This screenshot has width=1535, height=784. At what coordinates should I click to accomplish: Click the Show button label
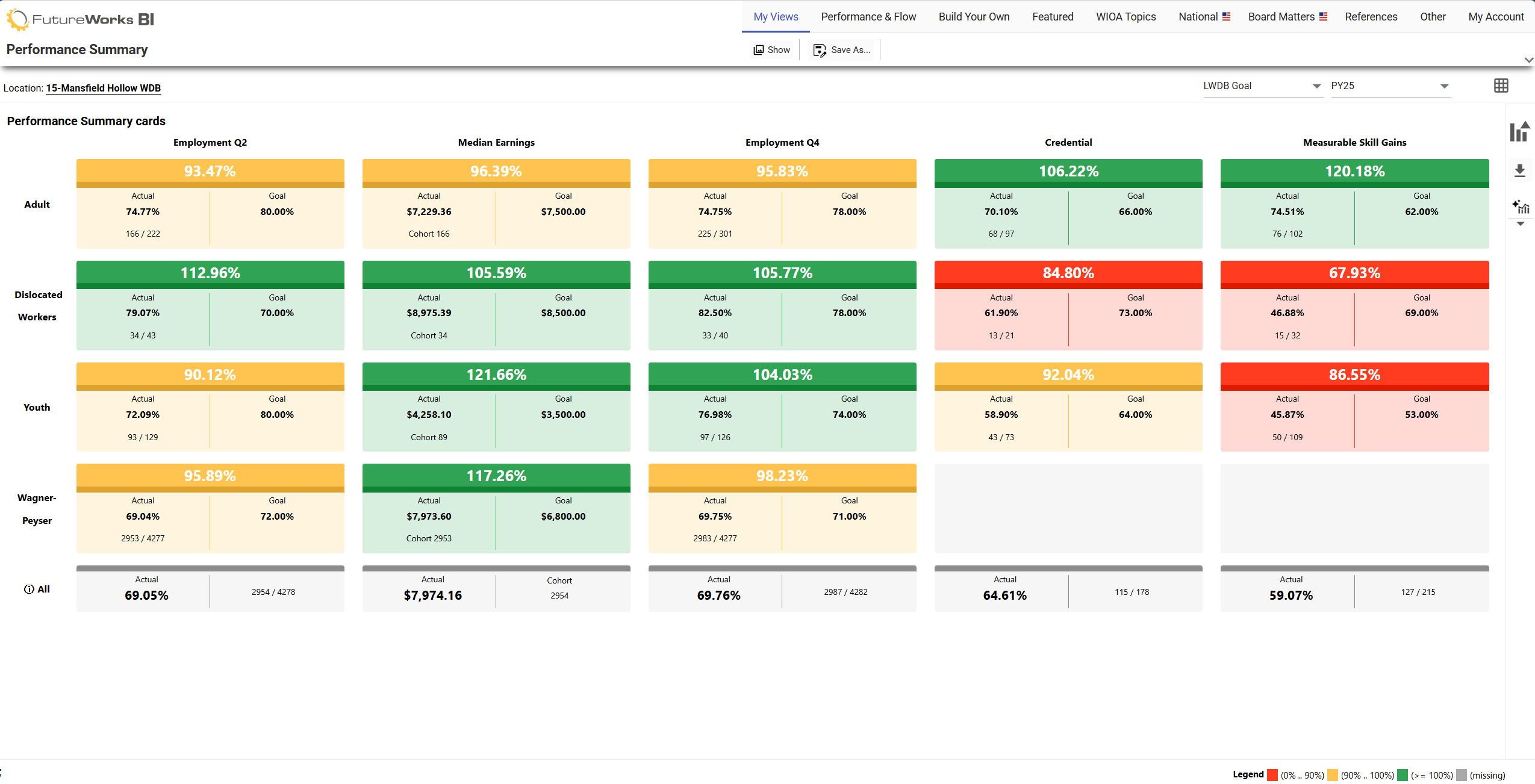point(779,50)
